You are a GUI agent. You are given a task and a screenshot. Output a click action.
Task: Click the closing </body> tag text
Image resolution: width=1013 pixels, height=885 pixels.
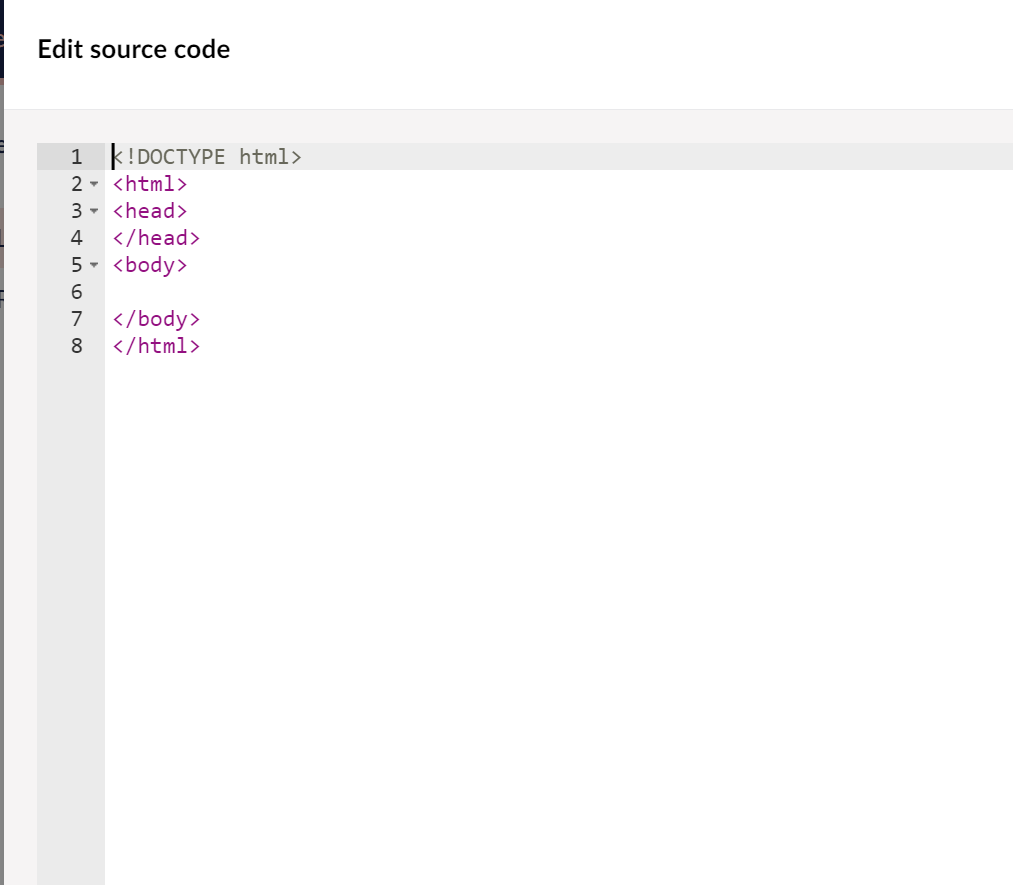coord(156,319)
